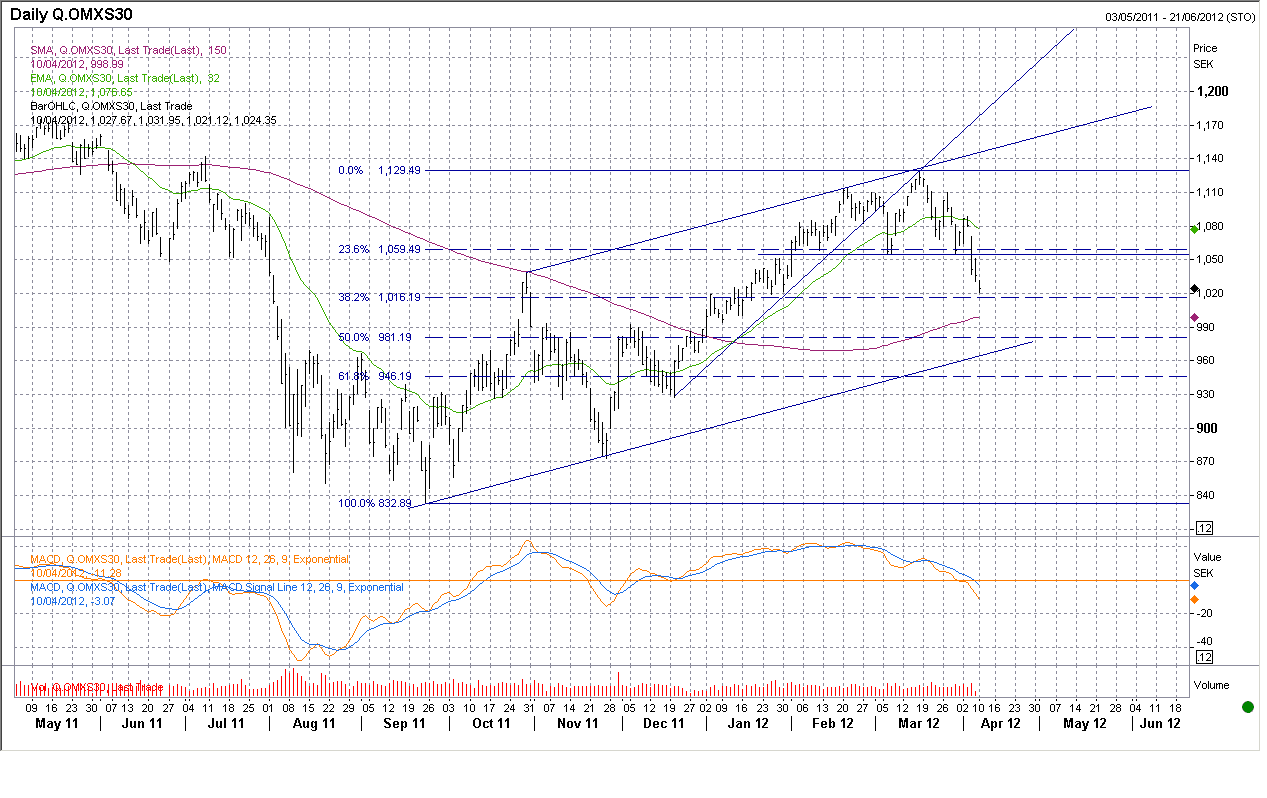Click the 1,200 price axis label
1267x798 pixels.
click(1212, 91)
